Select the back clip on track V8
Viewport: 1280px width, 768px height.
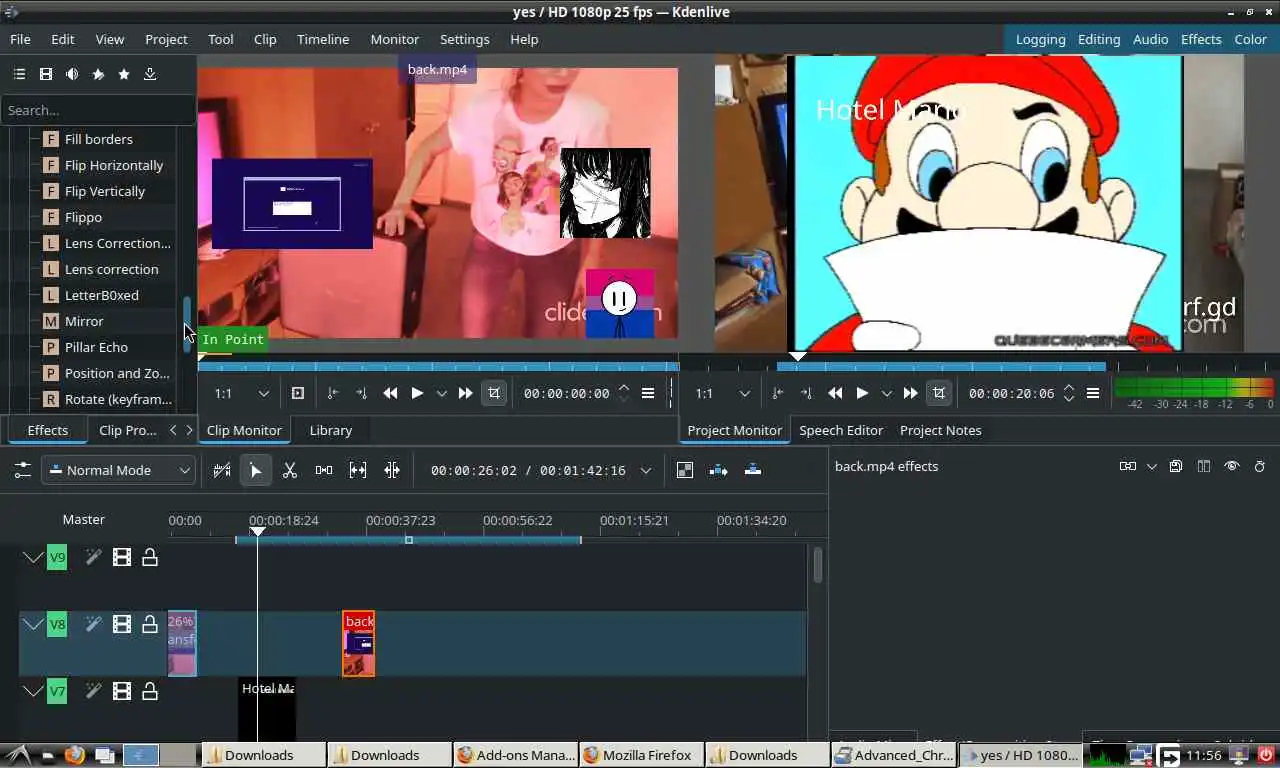click(x=359, y=644)
